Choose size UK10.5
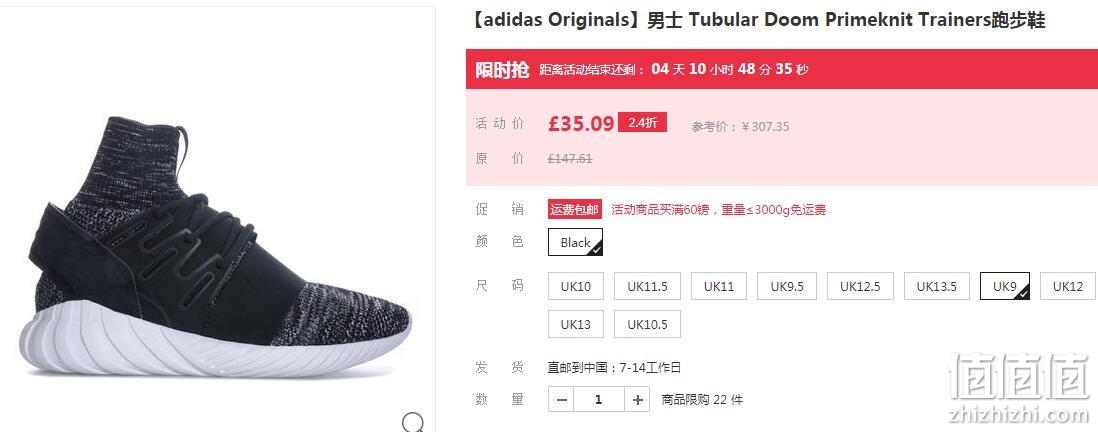The width and height of the screenshot is (1098, 432). point(647,324)
